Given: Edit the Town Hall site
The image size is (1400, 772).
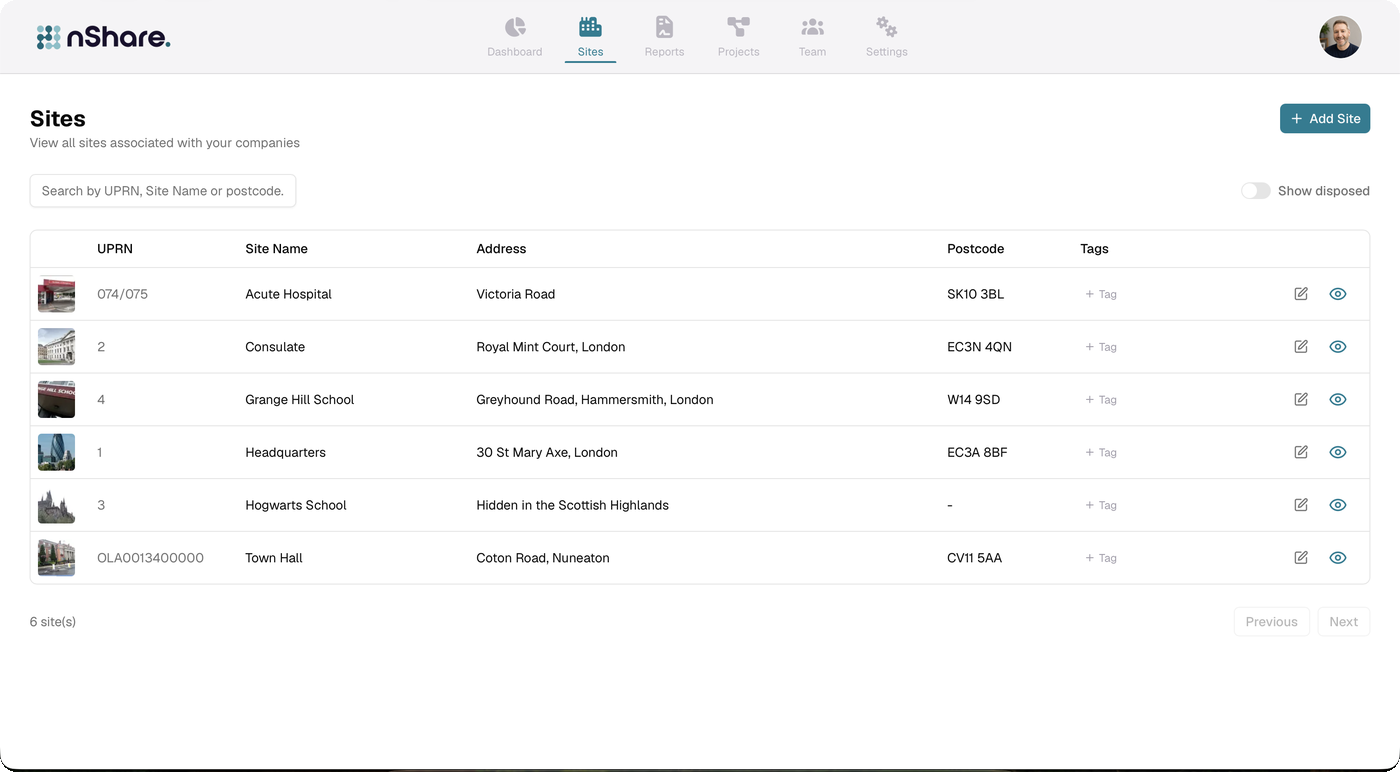Looking at the screenshot, I should [1301, 558].
